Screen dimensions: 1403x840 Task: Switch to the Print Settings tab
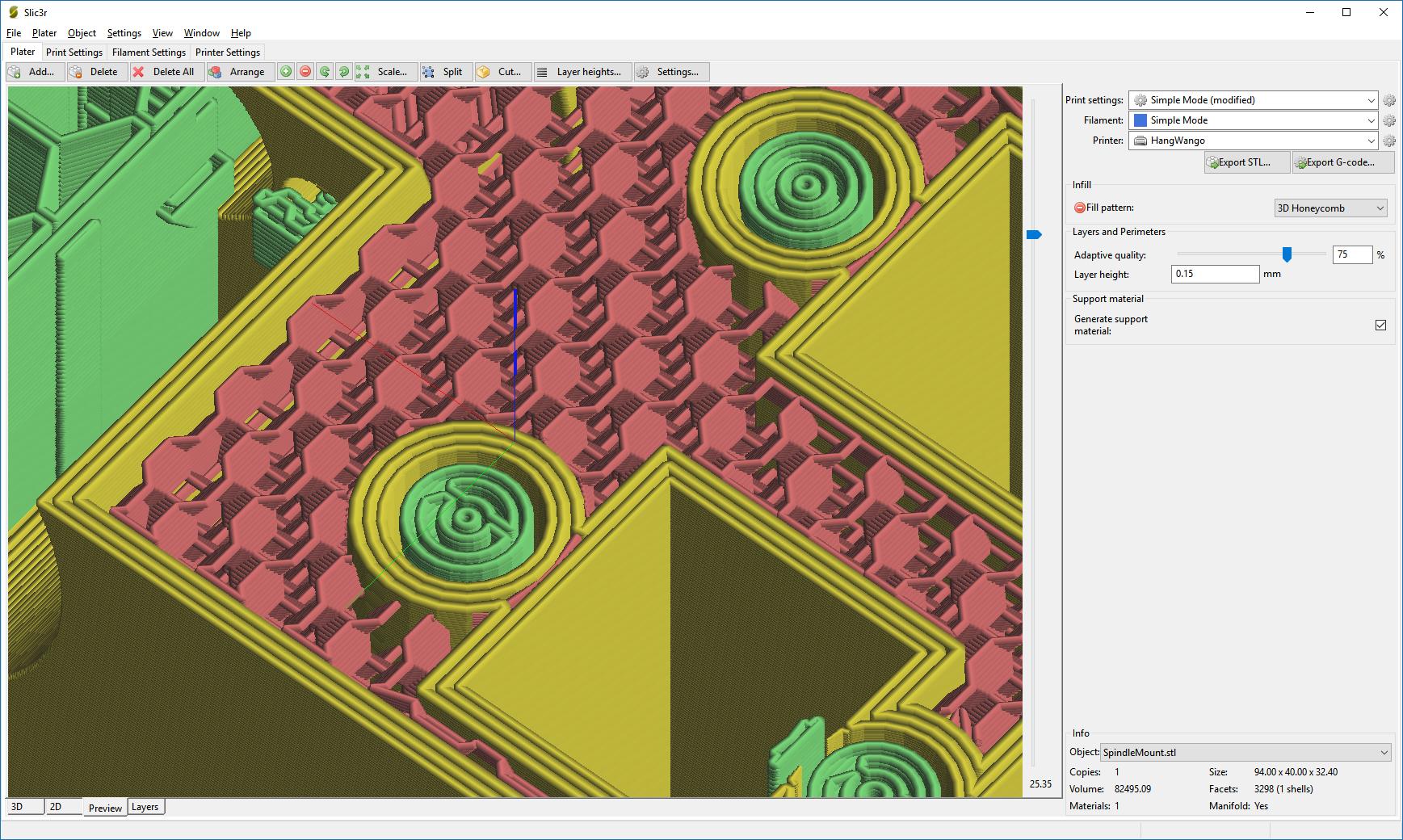(x=74, y=52)
